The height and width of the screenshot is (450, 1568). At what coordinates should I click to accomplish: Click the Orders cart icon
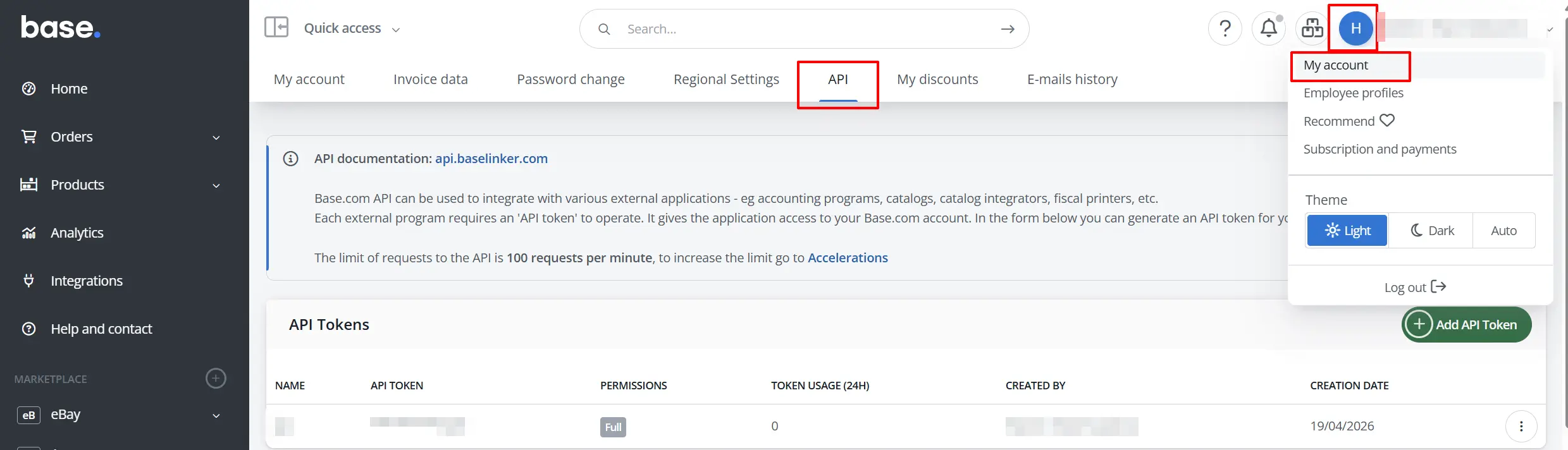pyautogui.click(x=28, y=137)
